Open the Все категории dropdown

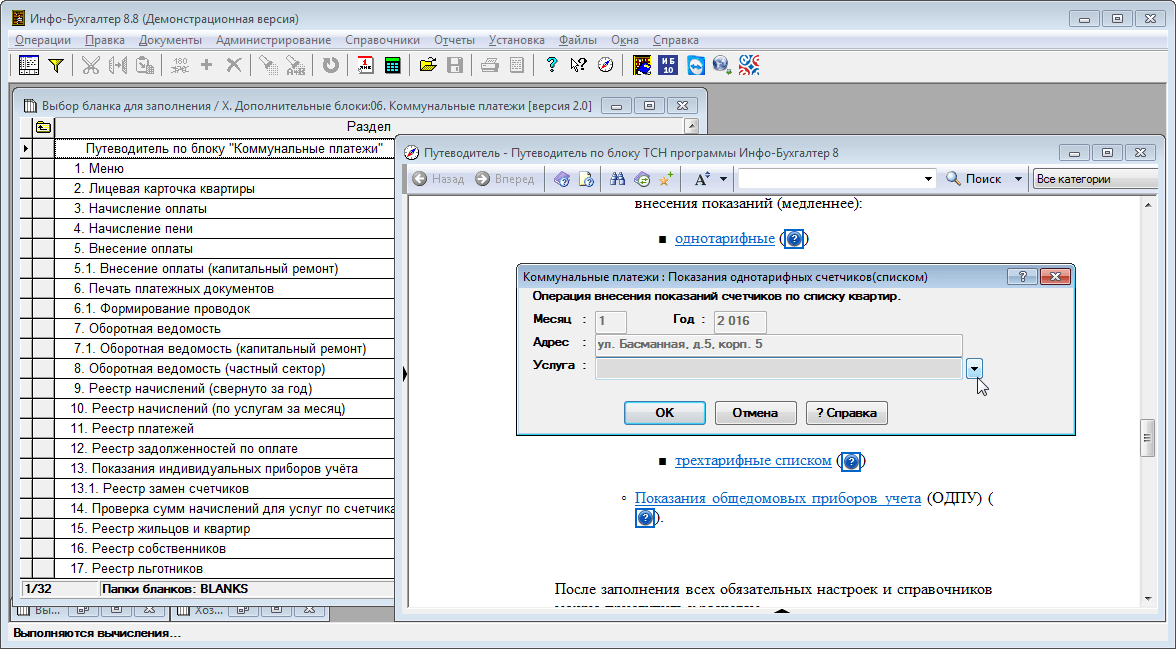[x=1096, y=179]
